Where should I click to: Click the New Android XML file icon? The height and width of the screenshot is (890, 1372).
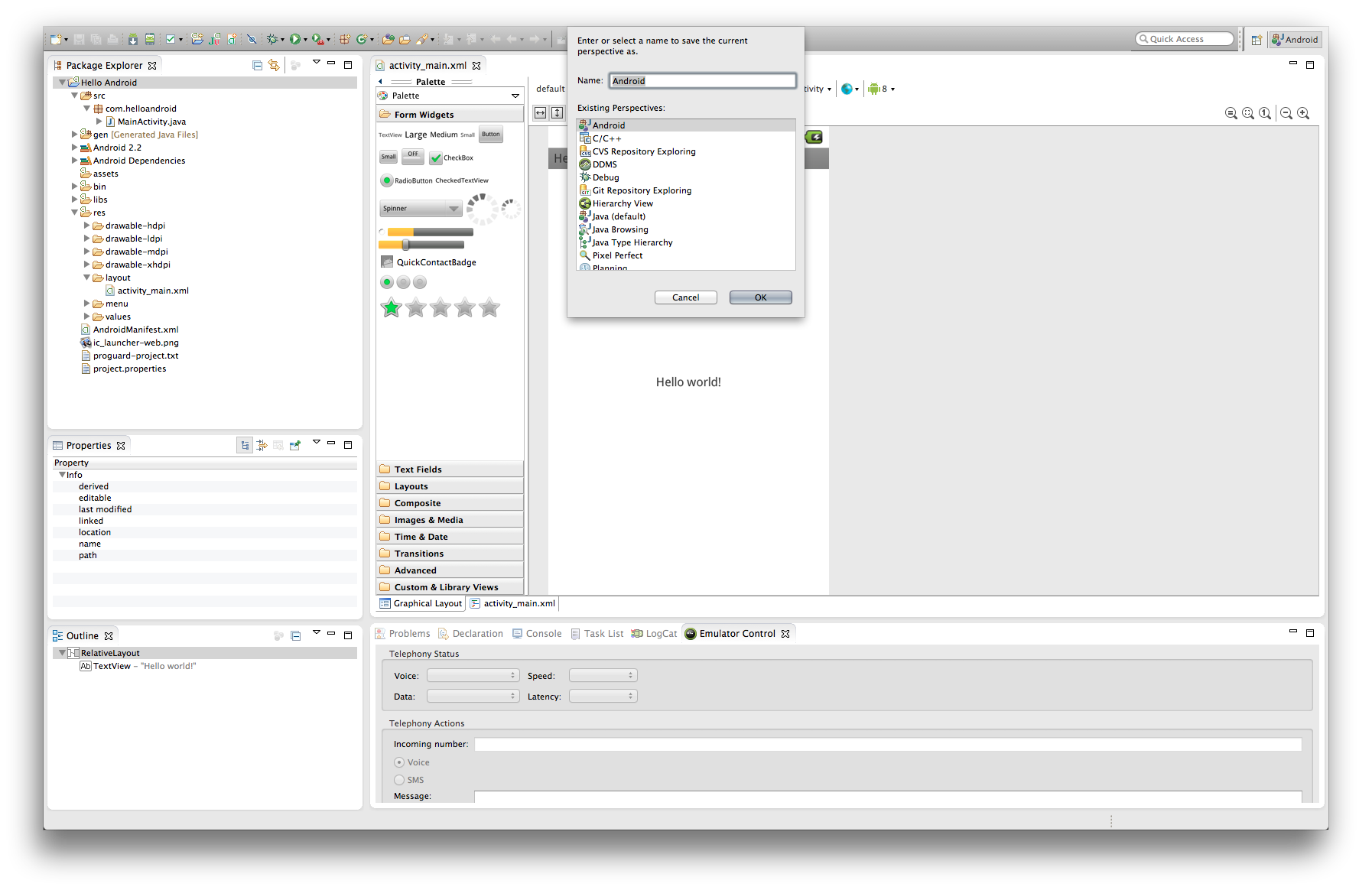coord(232,39)
